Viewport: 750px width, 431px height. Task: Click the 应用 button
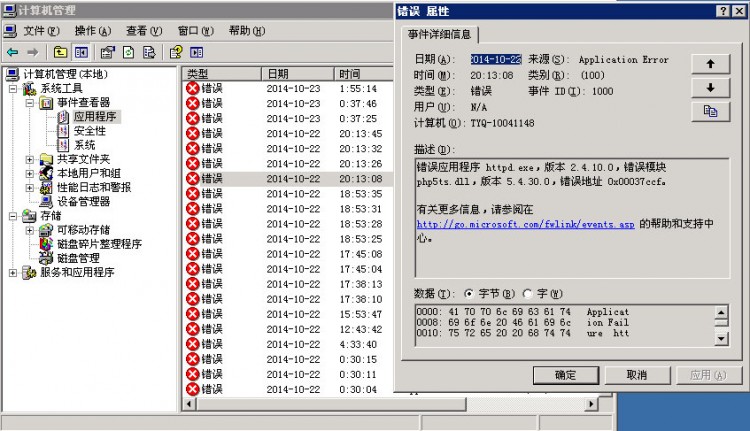tap(708, 375)
